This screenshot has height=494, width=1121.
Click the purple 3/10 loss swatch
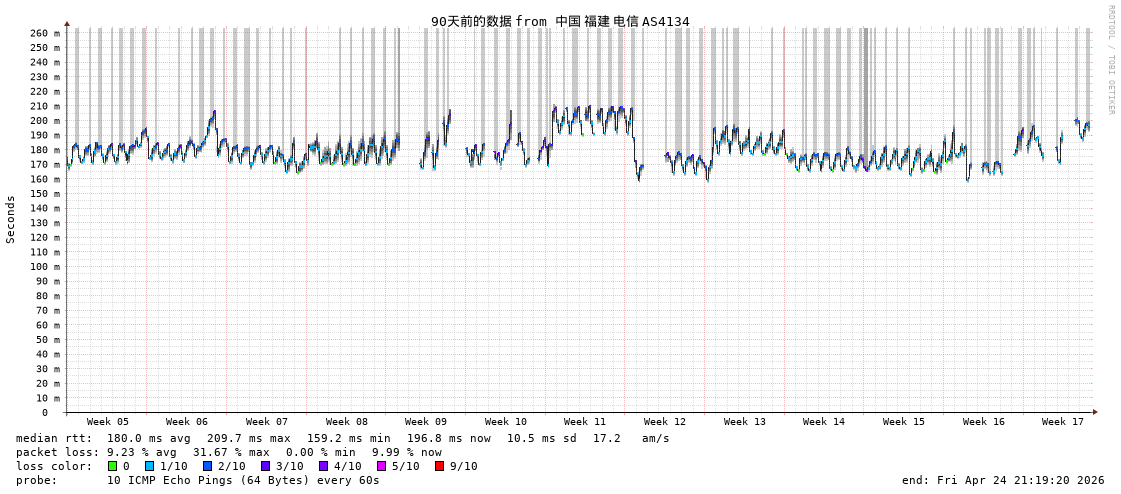click(x=266, y=466)
